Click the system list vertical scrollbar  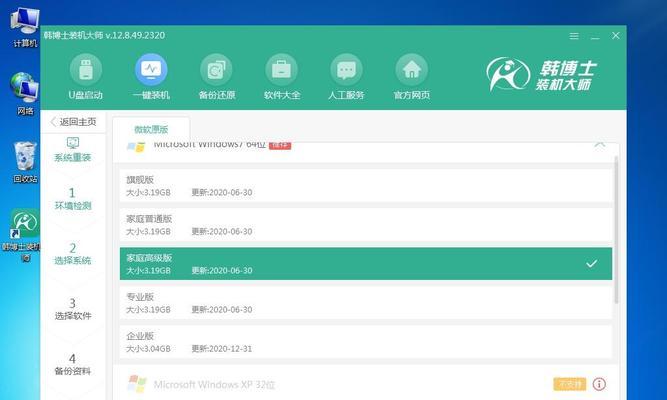click(x=616, y=230)
